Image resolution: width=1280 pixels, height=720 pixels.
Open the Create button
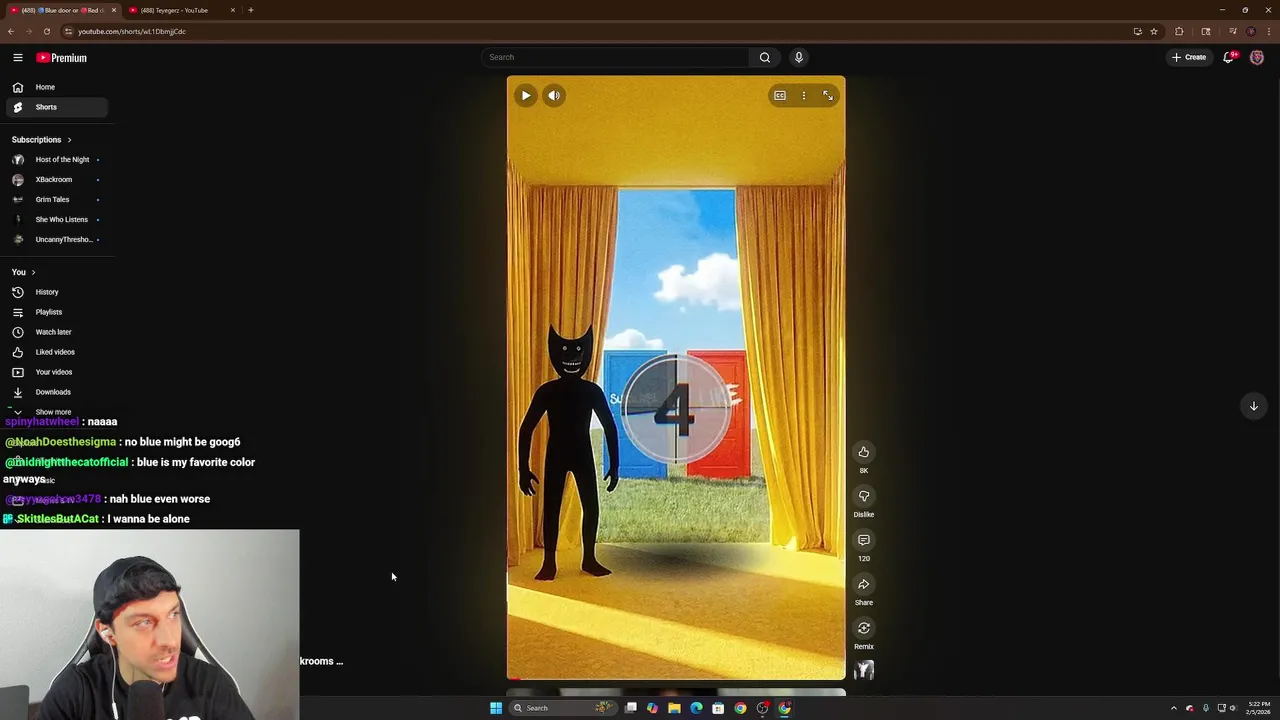coord(1189,57)
